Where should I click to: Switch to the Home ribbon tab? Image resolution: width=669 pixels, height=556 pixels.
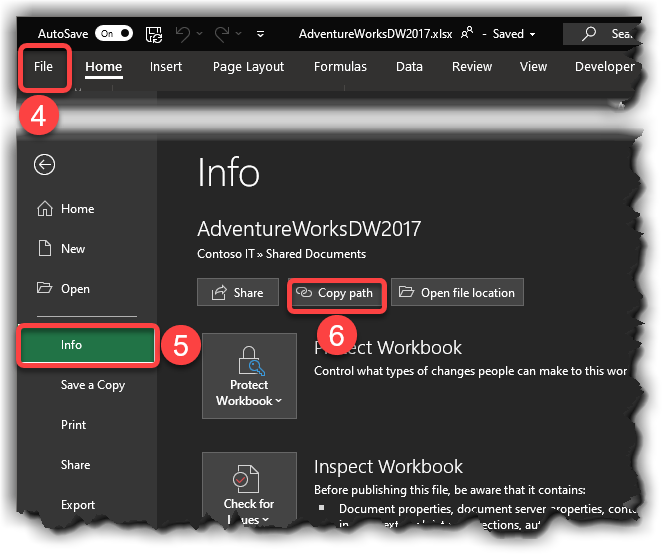click(104, 67)
